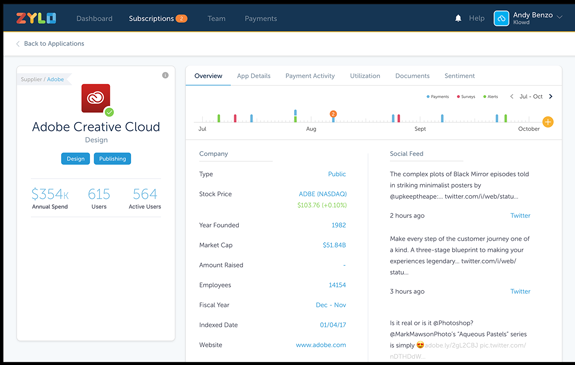Screen dimensions: 575x365
Task: Click the orange 2 marker on timeline
Action: pos(333,114)
